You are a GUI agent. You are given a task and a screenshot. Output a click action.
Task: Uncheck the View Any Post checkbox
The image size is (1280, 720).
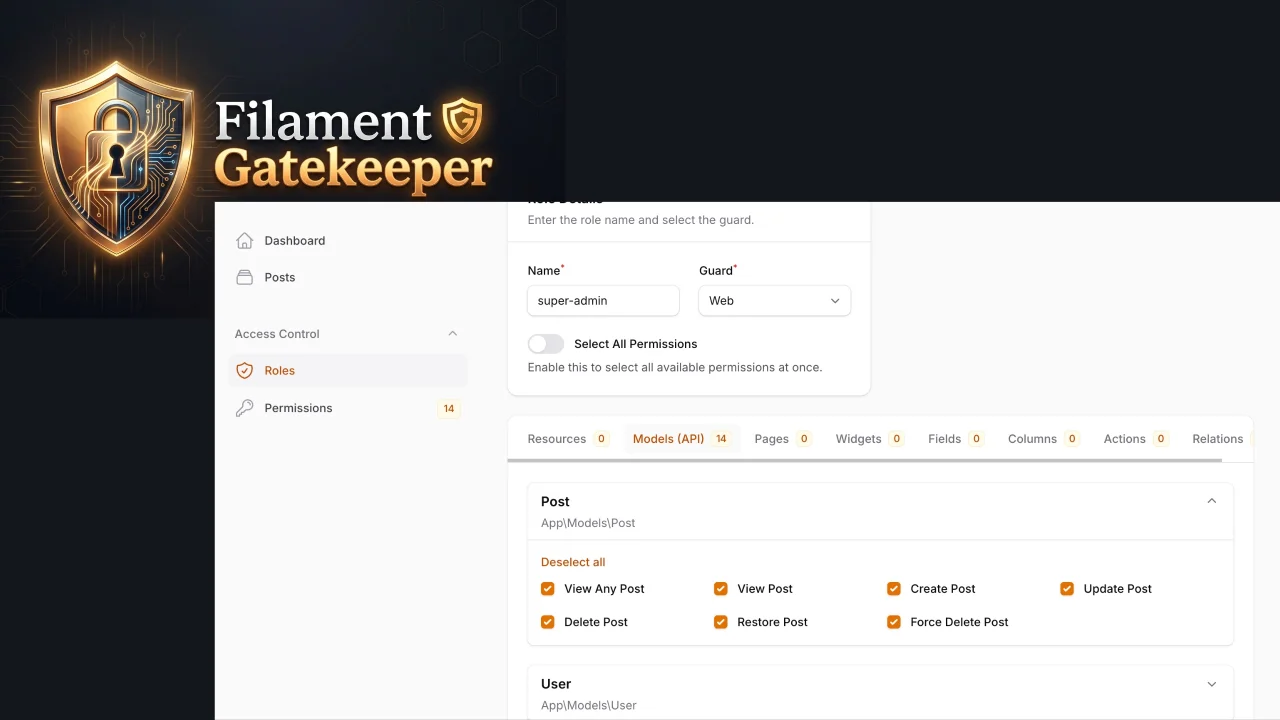click(x=547, y=589)
